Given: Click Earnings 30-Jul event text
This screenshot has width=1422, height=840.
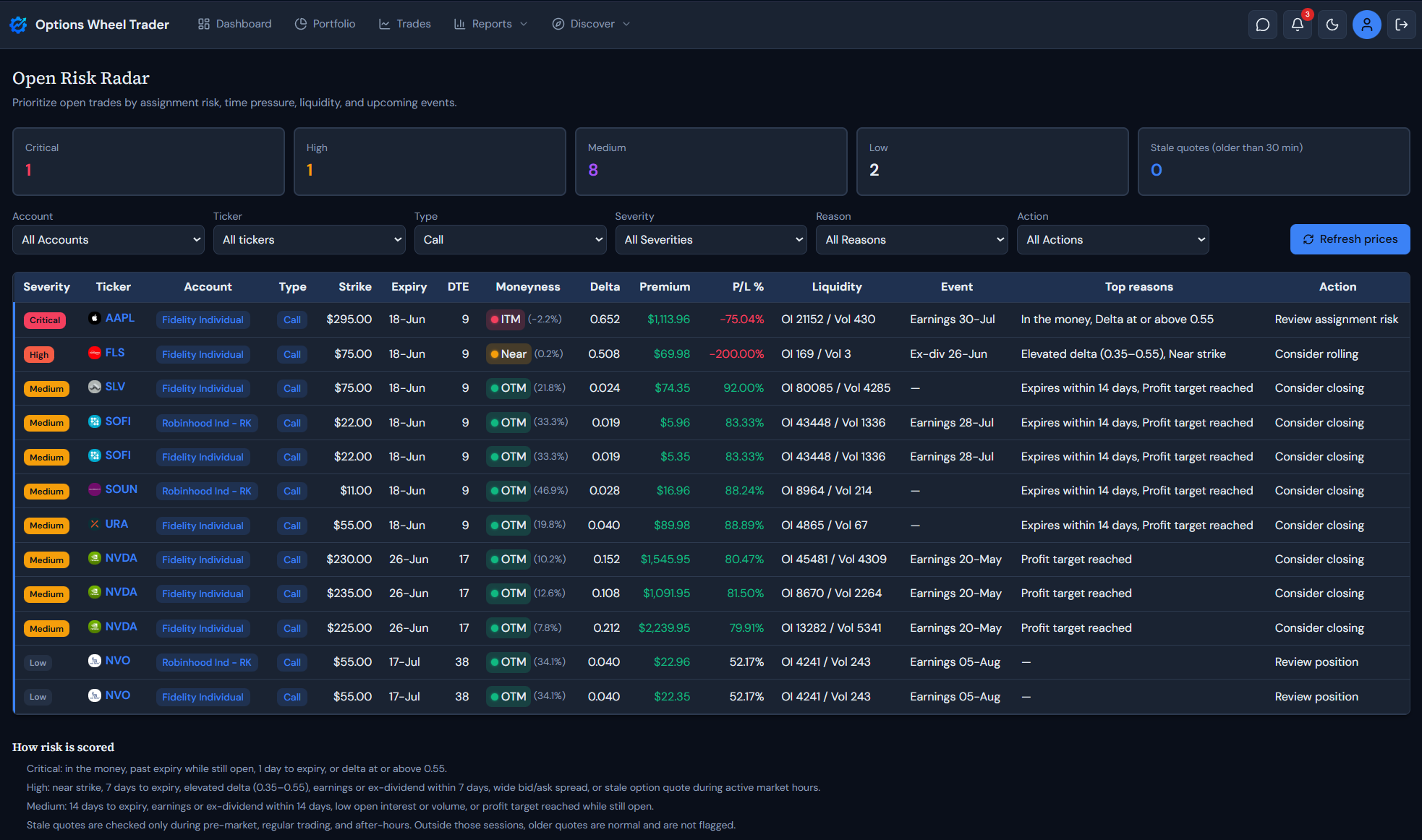Looking at the screenshot, I should (x=953, y=320).
